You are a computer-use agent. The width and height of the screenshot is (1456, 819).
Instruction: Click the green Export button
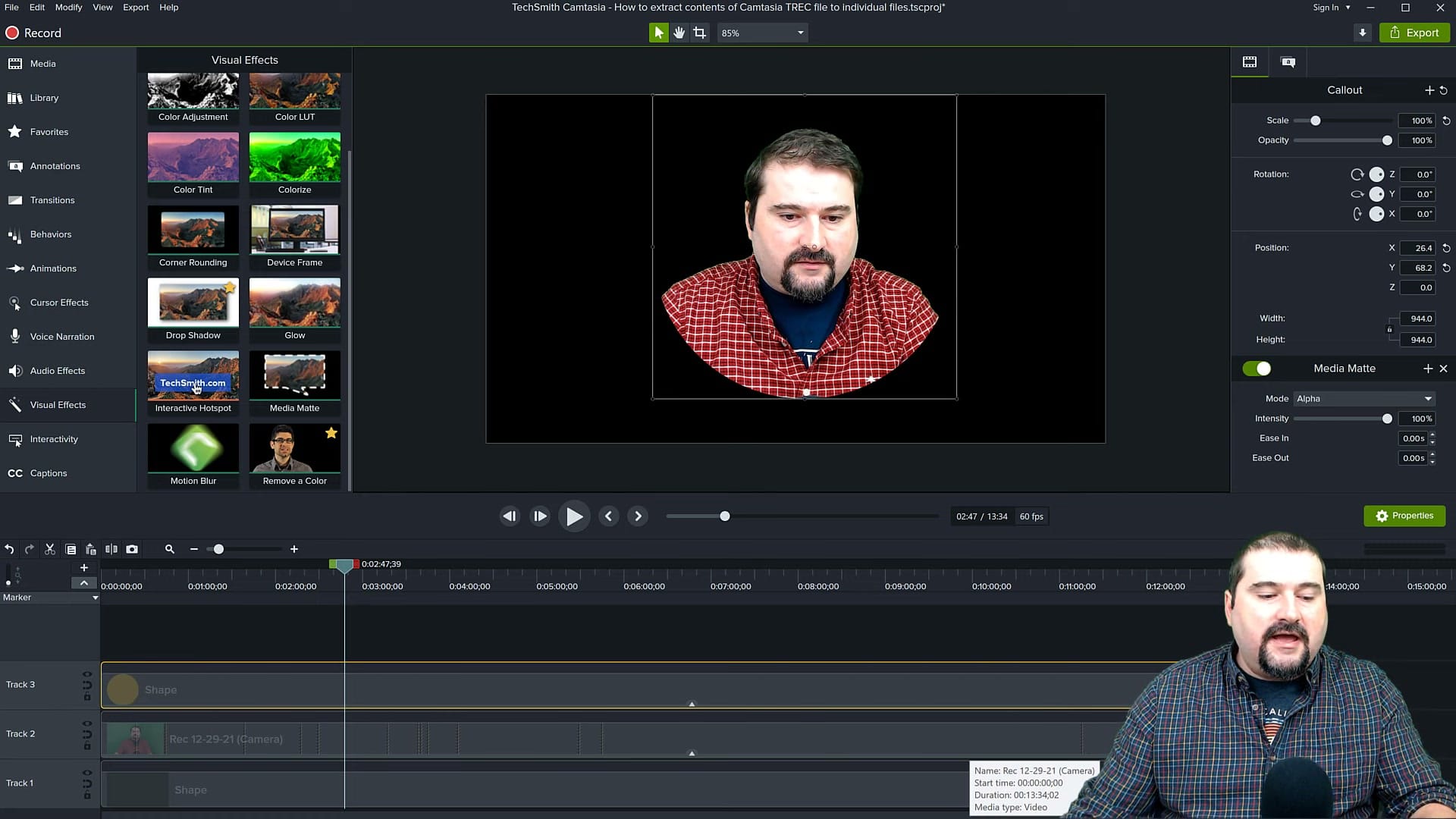click(x=1414, y=33)
